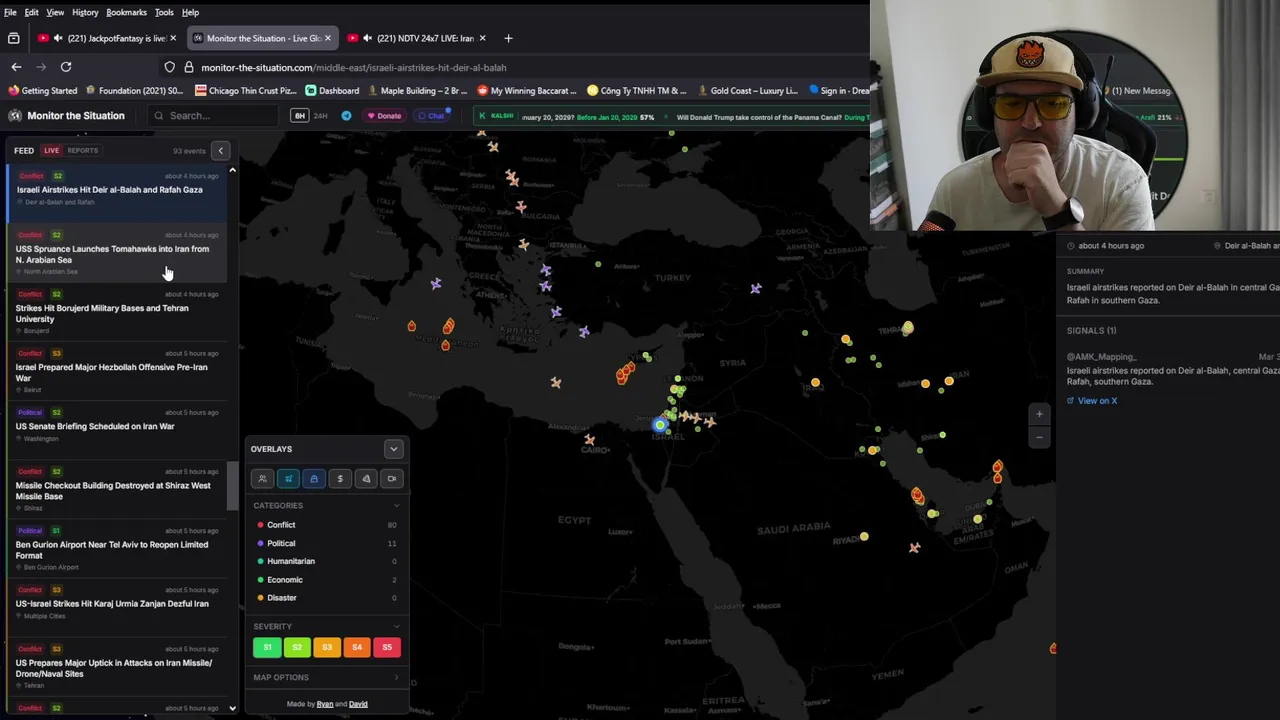Filter by S3 severity swatch

click(327, 647)
